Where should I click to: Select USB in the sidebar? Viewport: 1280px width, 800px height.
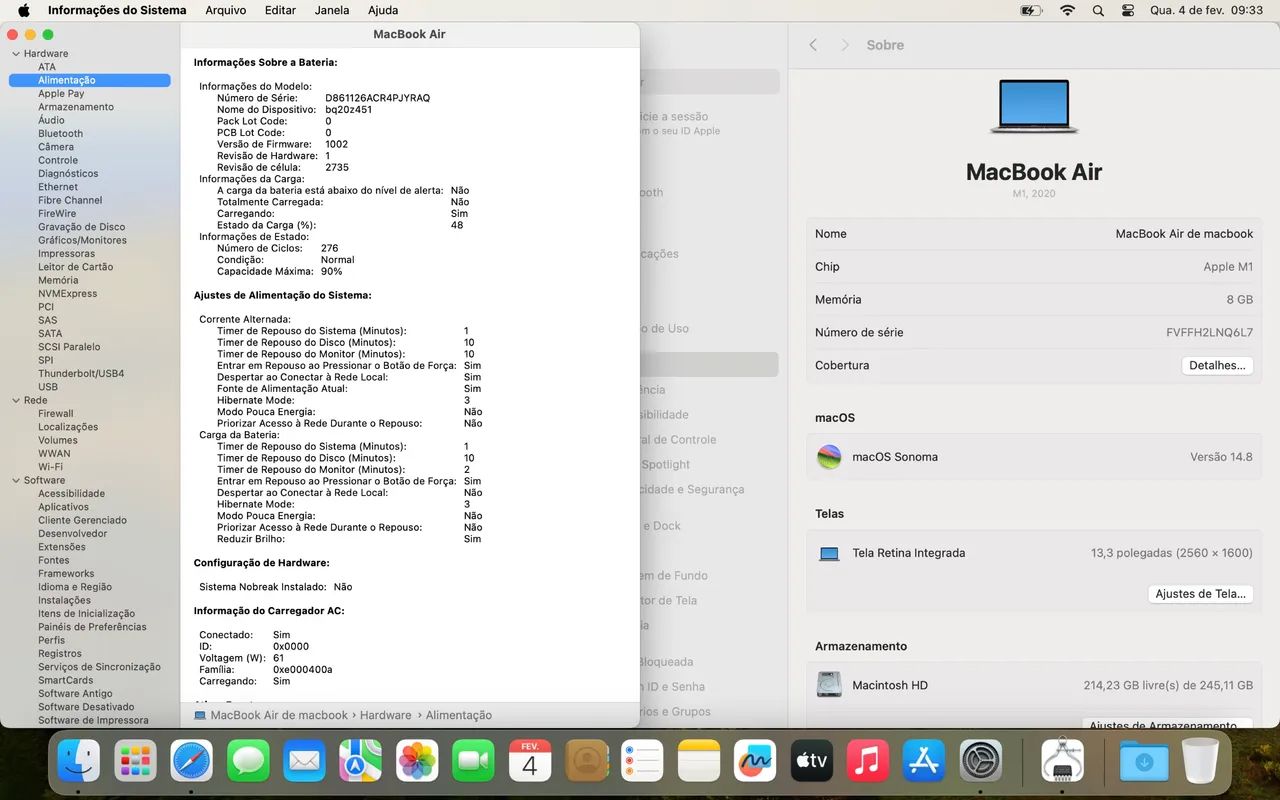48,387
